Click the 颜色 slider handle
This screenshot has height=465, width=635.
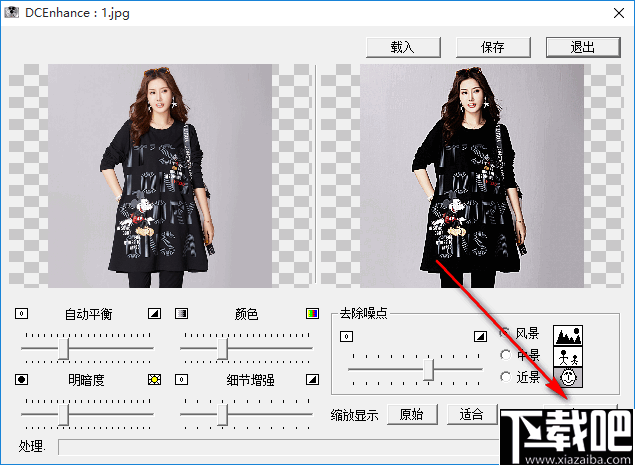222,348
